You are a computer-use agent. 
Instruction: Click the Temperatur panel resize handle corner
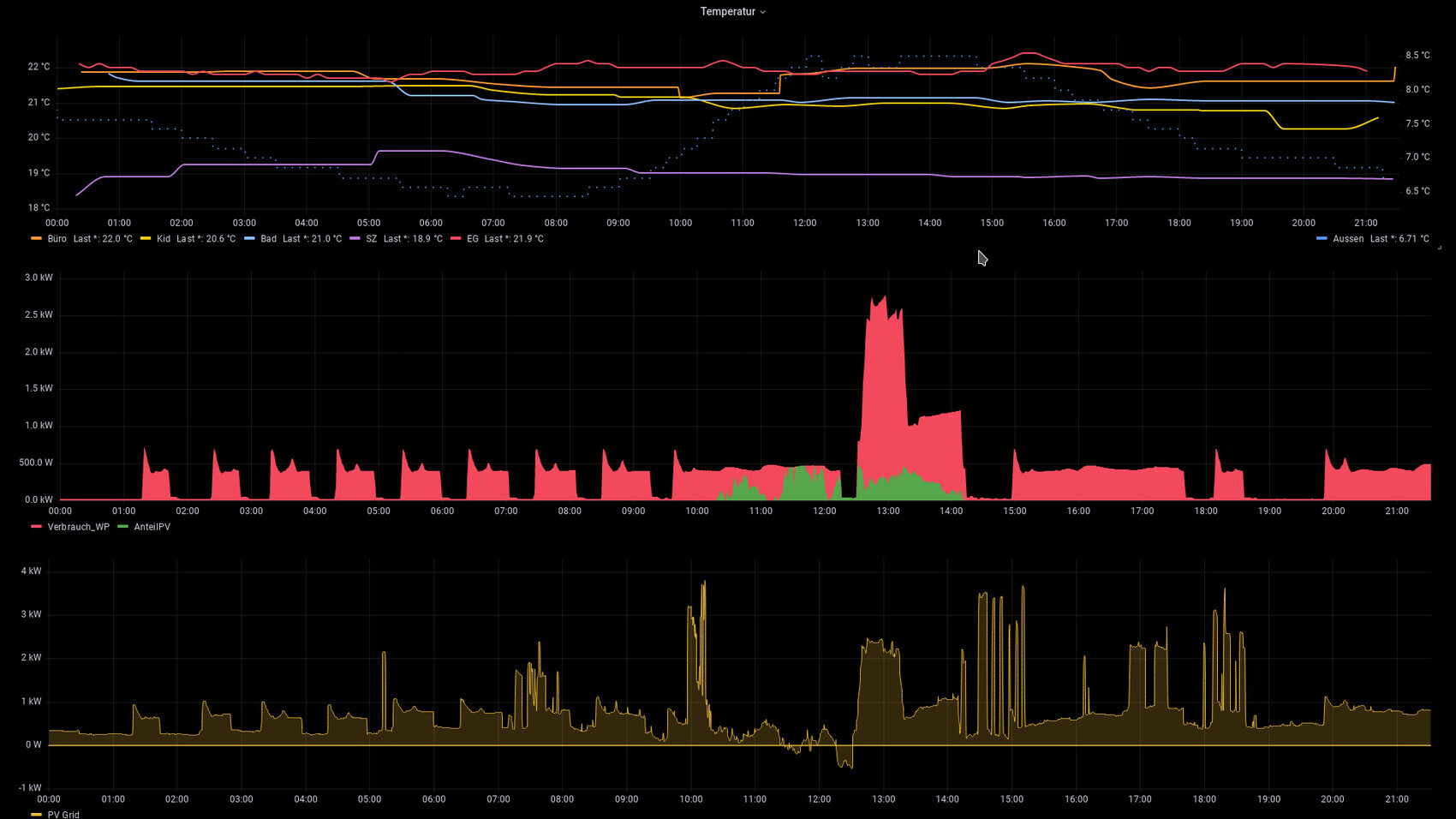click(x=1439, y=248)
